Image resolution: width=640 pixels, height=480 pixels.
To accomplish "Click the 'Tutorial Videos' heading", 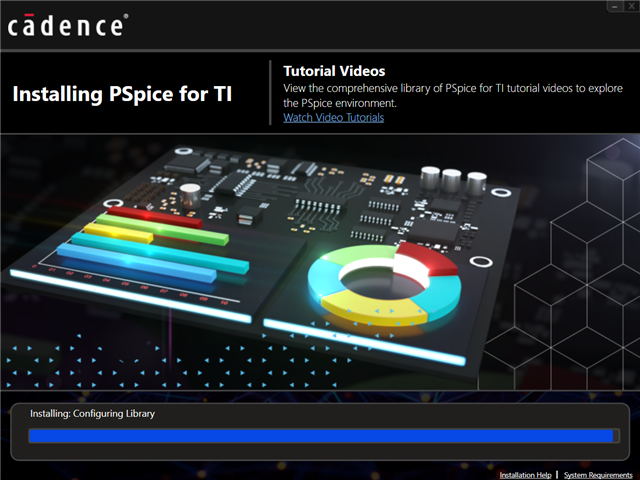I will pyautogui.click(x=334, y=71).
